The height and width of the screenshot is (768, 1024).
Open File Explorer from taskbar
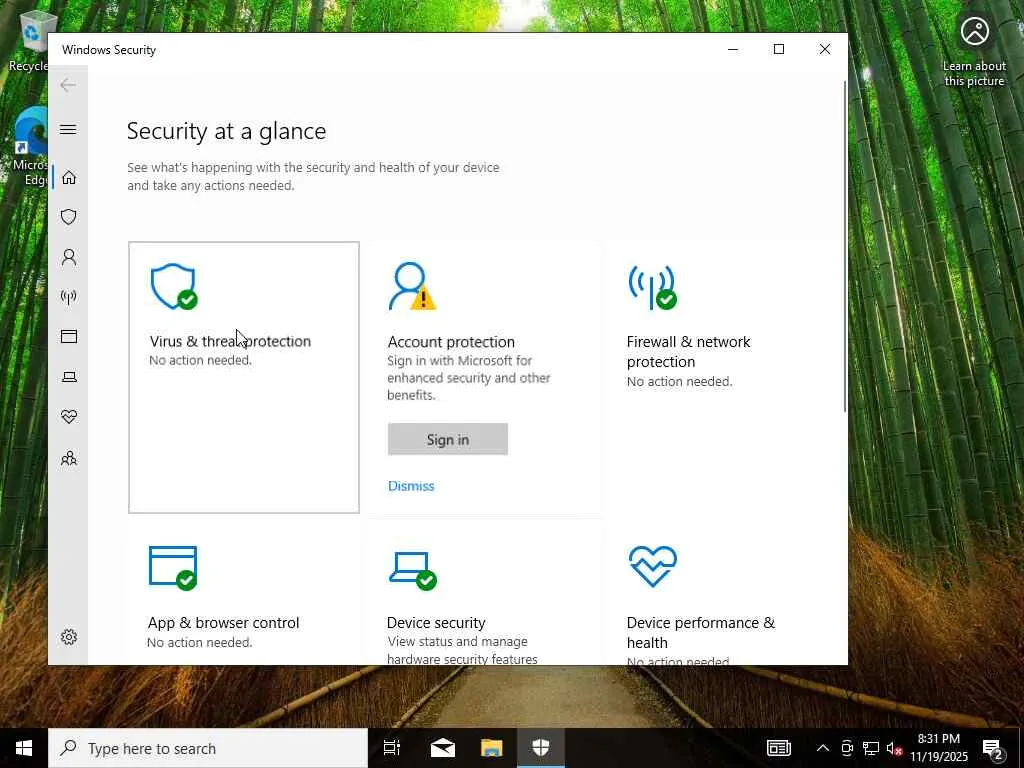[492, 748]
